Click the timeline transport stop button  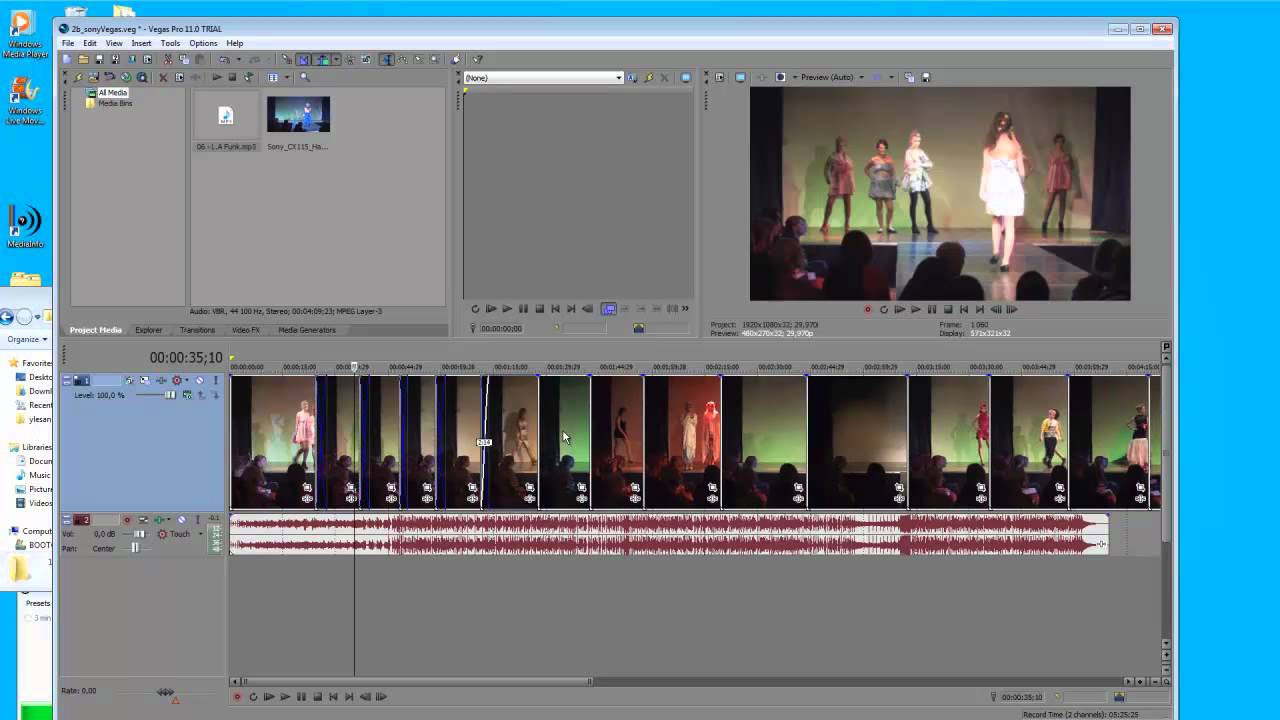pyautogui.click(x=317, y=697)
